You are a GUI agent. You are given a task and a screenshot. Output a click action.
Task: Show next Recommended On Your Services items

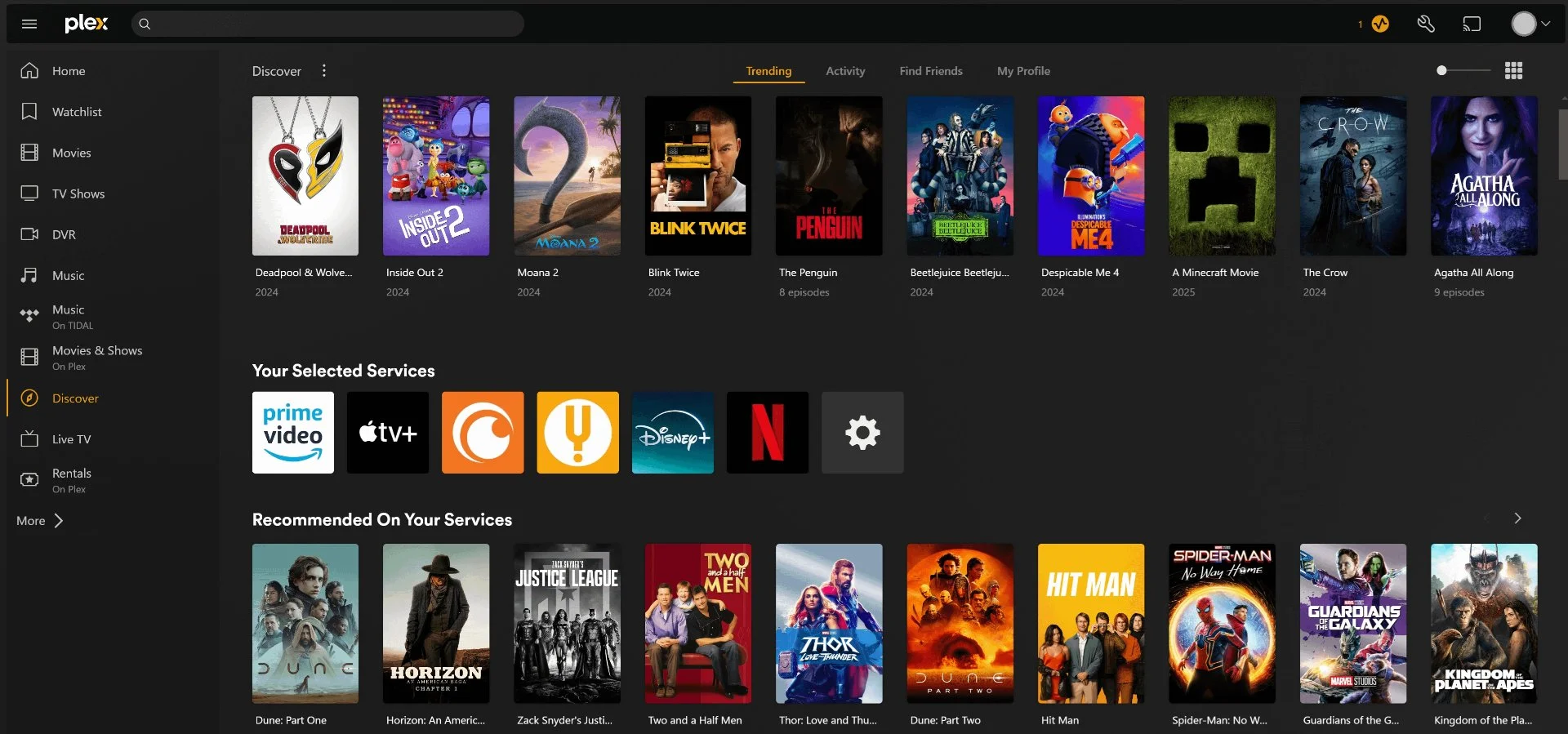coord(1517,518)
